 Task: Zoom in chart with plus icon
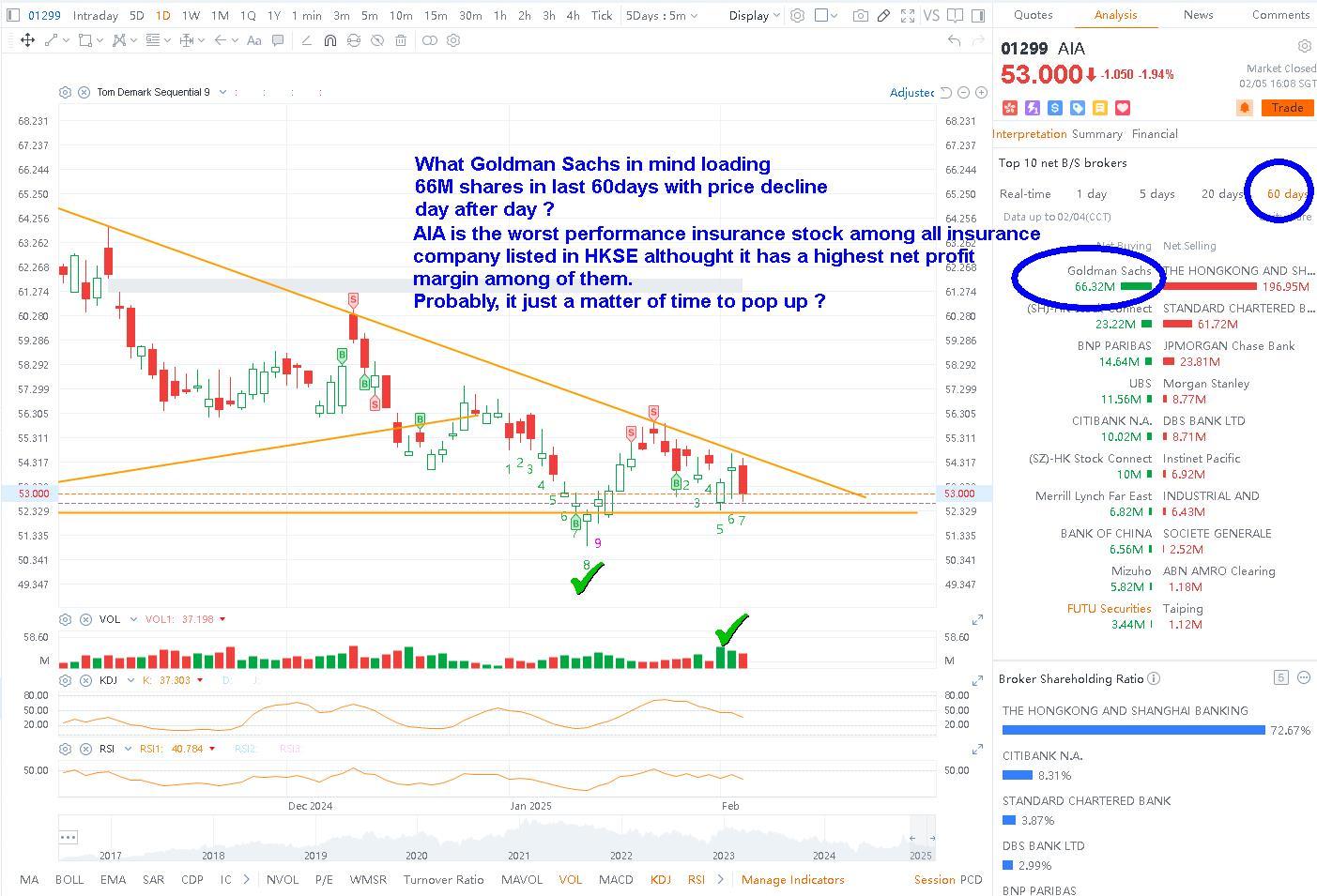click(981, 92)
